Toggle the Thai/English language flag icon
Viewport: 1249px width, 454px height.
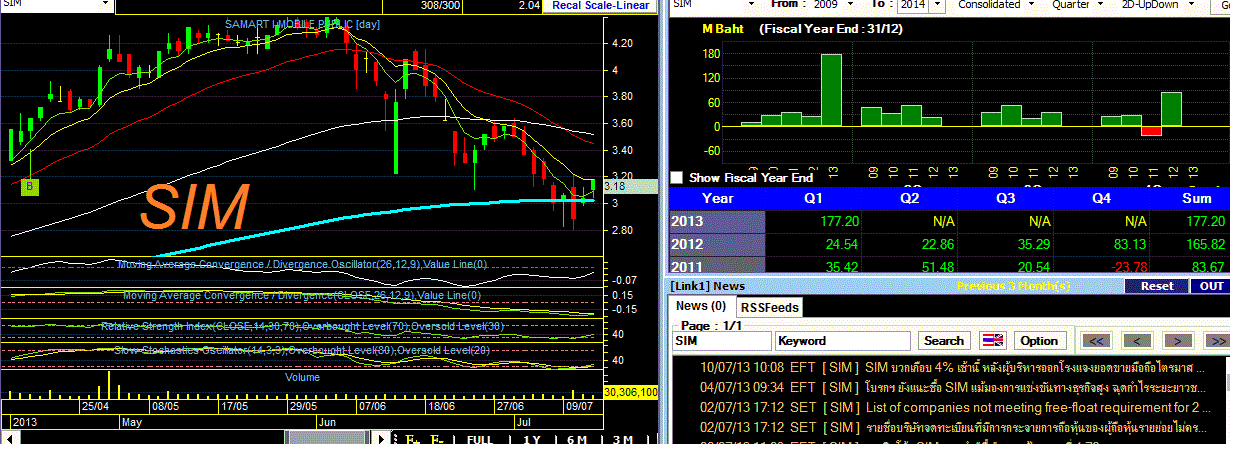(x=993, y=341)
